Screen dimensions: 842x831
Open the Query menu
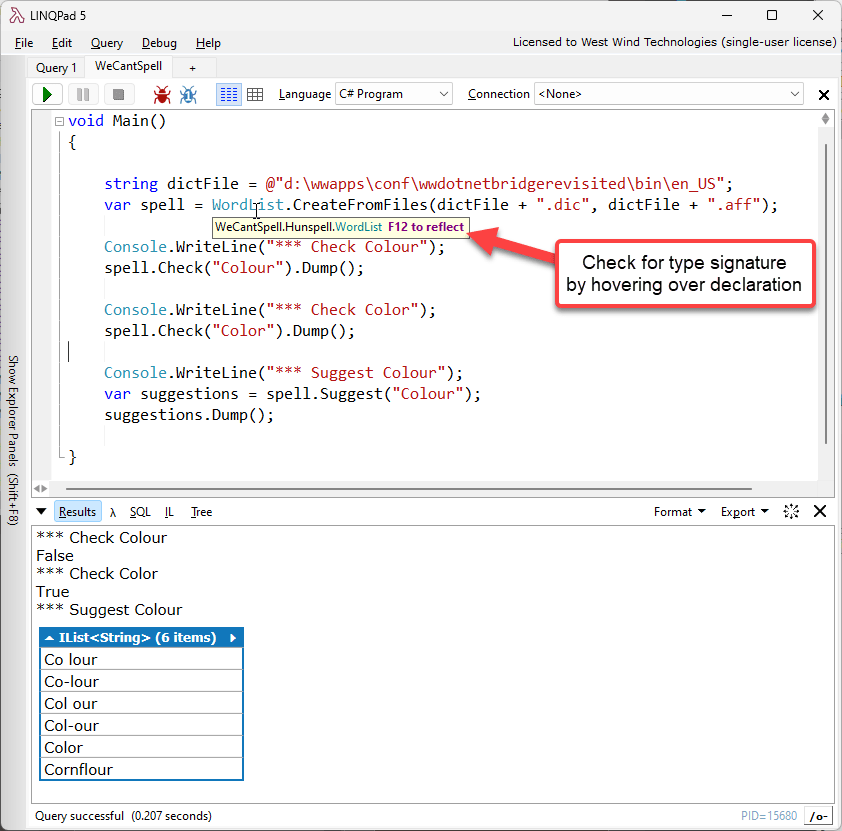[x=107, y=43]
